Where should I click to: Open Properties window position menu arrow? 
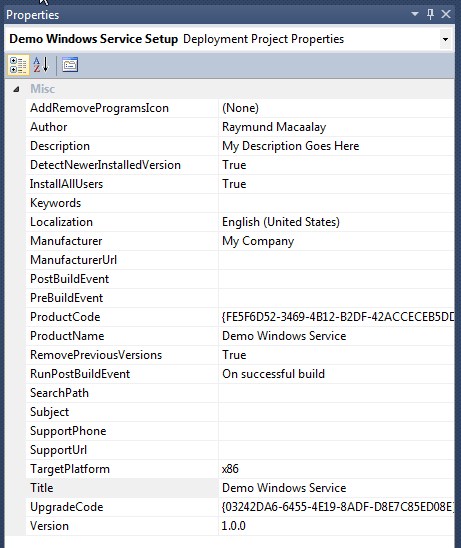point(415,14)
